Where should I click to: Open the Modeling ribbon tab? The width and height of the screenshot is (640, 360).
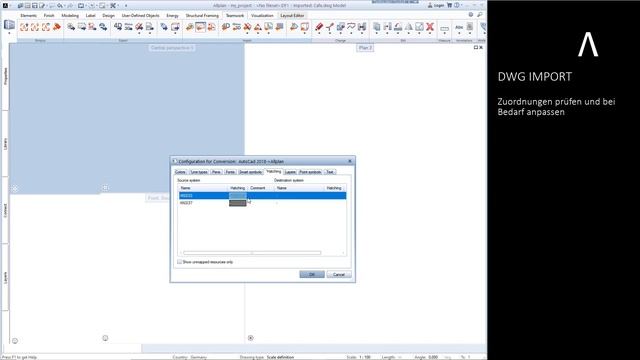[70, 16]
